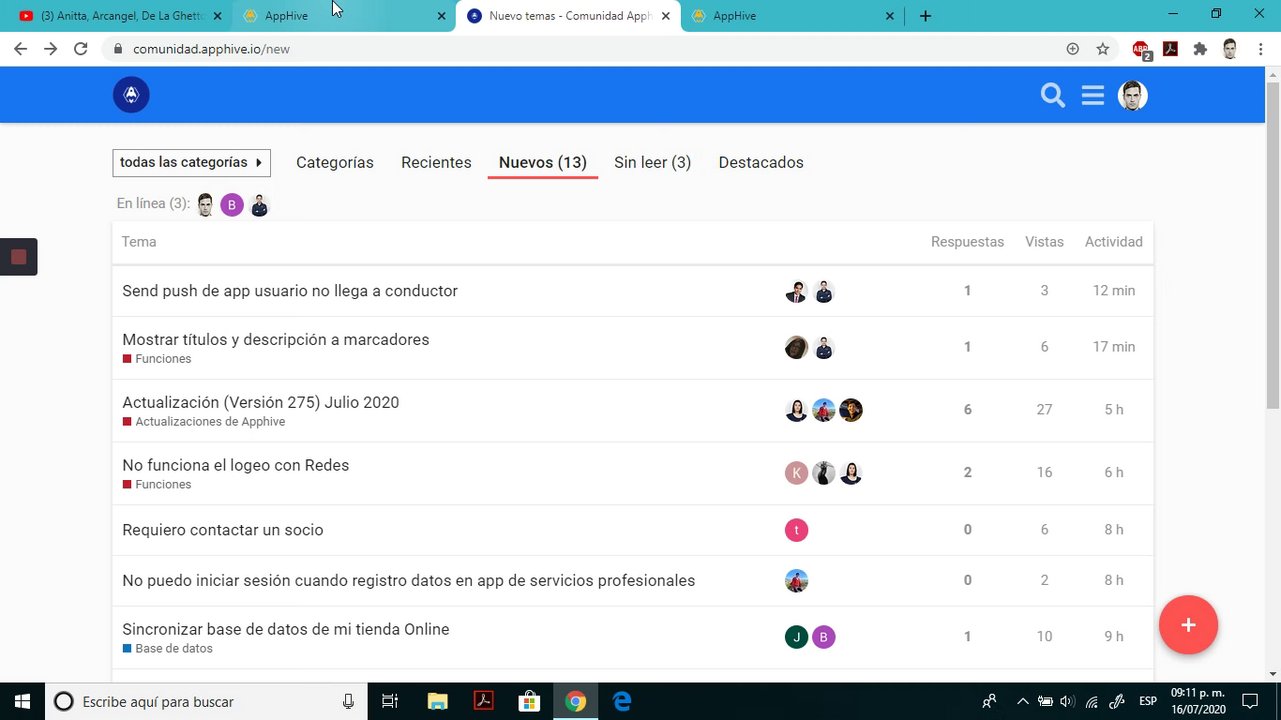Expand 'todas las categorías' dropdown

point(191,163)
